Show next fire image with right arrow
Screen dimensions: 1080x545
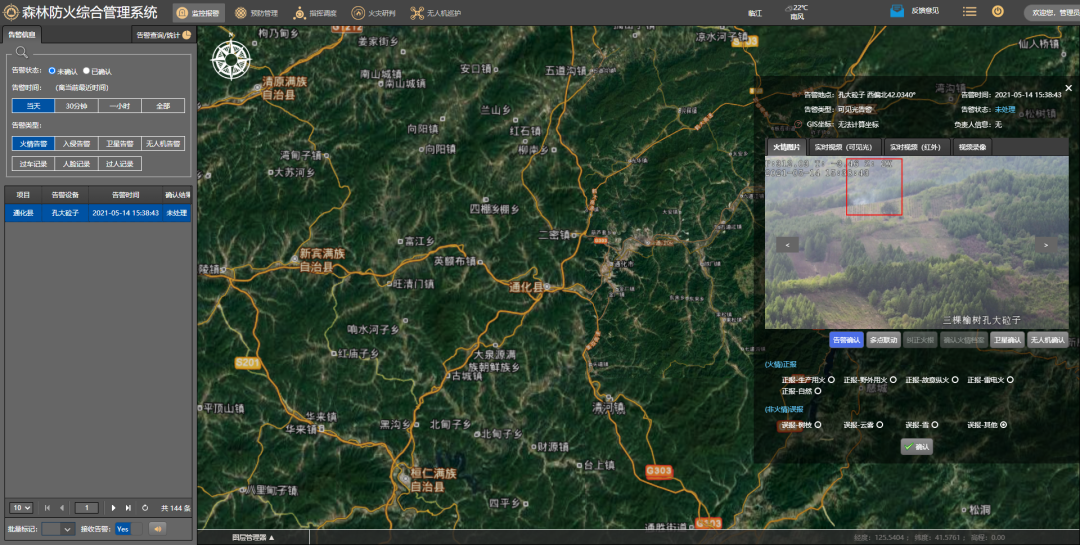coord(1046,244)
